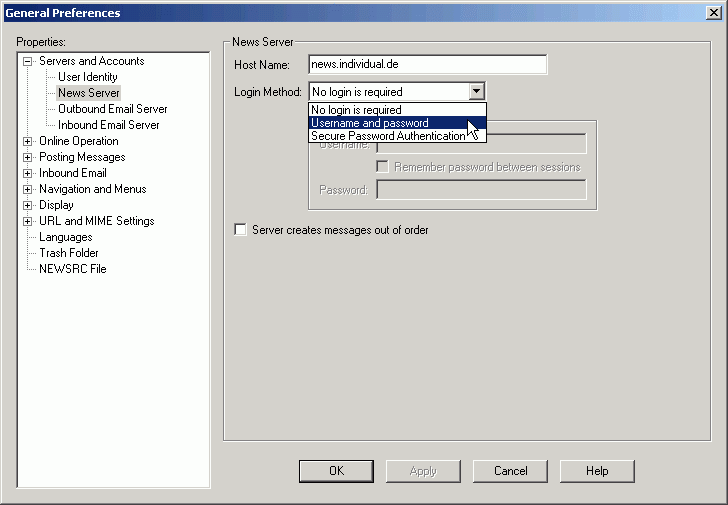Tick 'Server creates messages out of order'
Screen dimensions: 728x505
click(x=240, y=230)
